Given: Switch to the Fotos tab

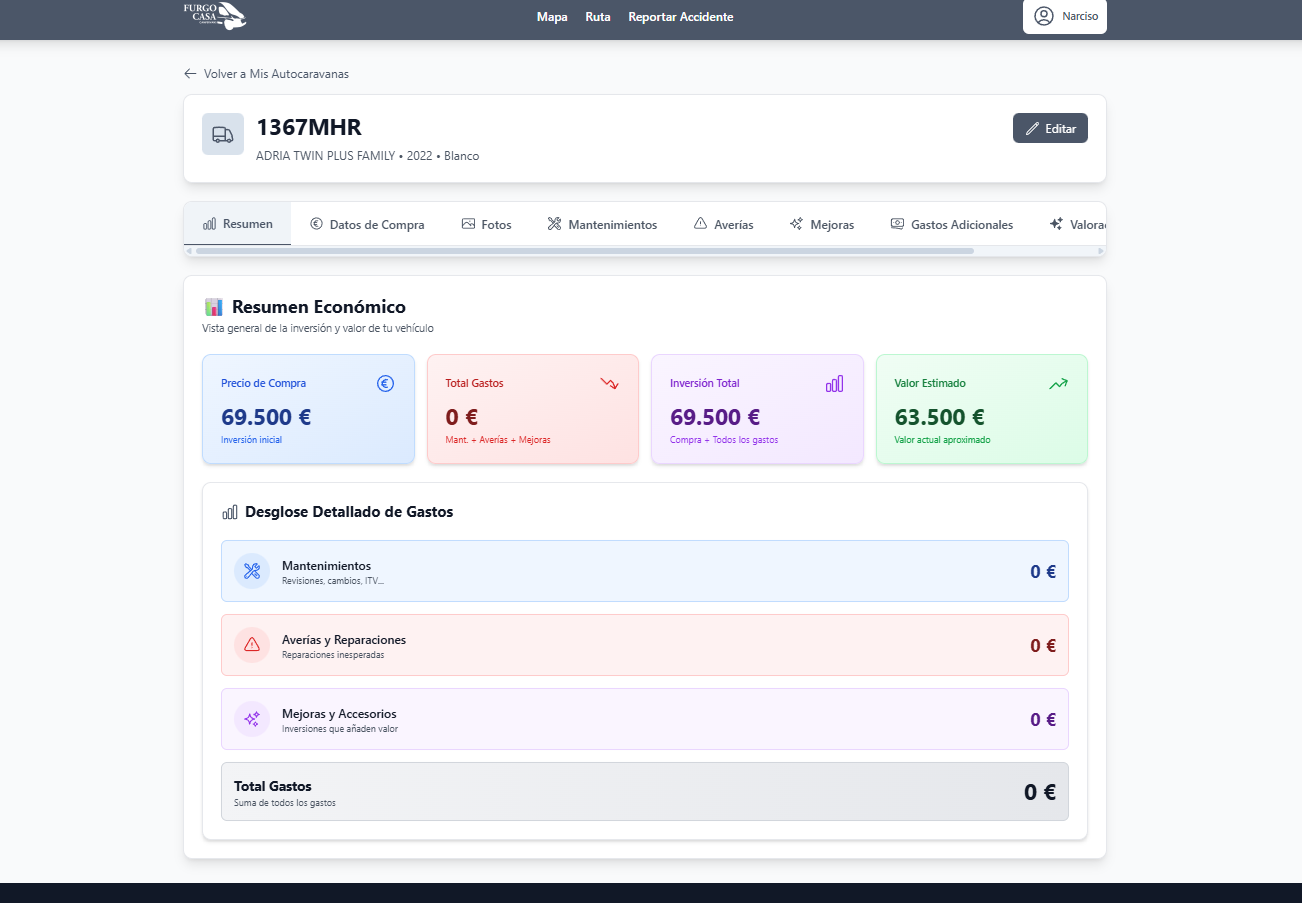Looking at the screenshot, I should coord(486,225).
